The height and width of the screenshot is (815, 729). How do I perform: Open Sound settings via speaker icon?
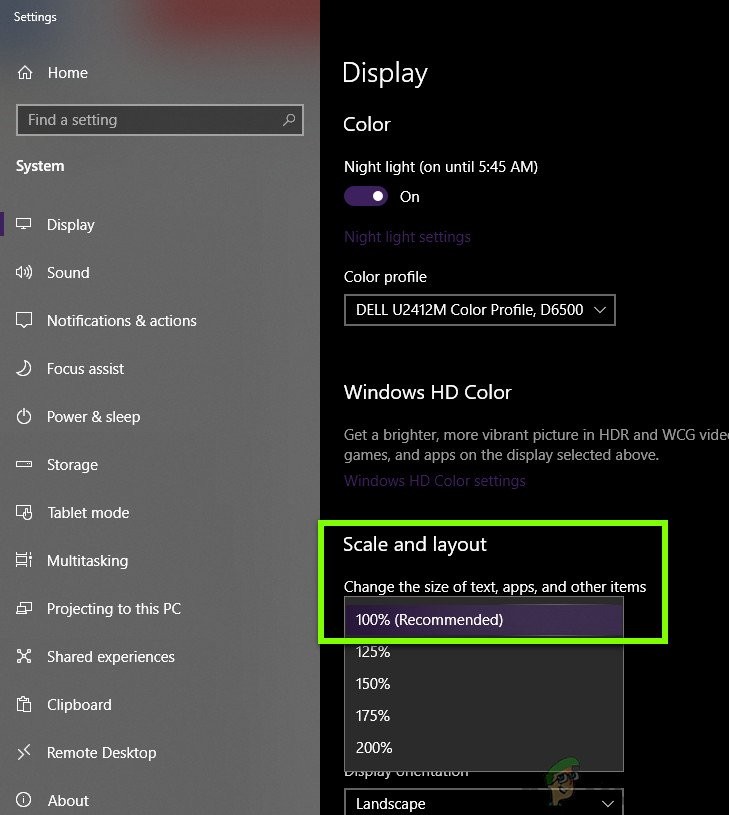pos(23,272)
